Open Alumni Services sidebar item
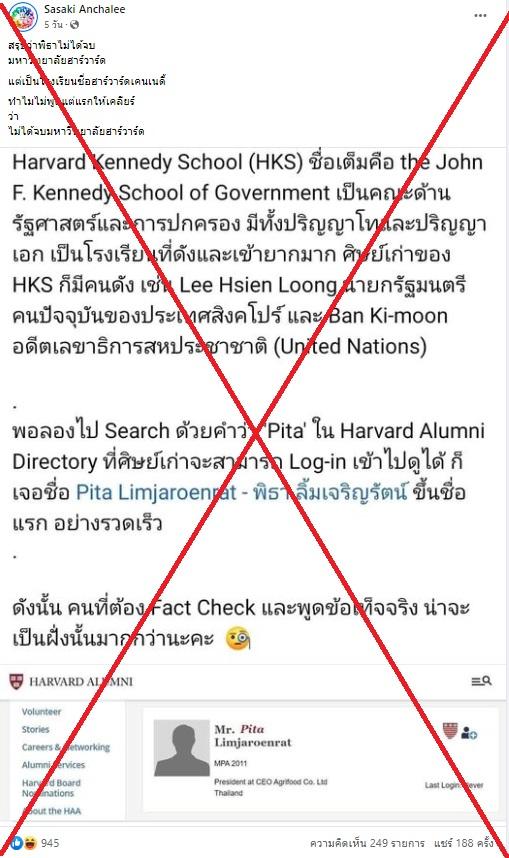The image size is (509, 858). (x=53, y=764)
